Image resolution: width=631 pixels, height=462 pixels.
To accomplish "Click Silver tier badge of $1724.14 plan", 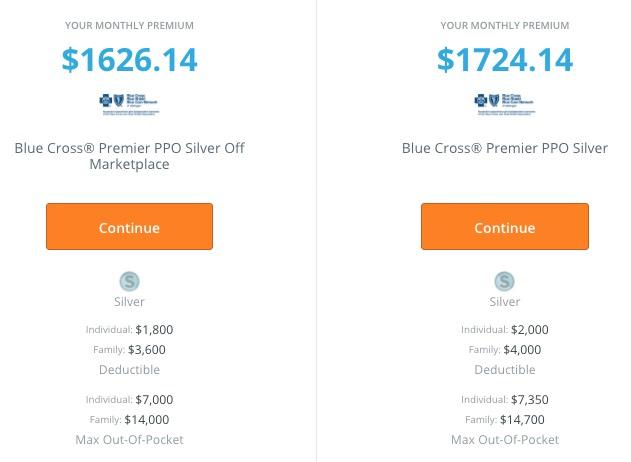I will [x=505, y=282].
